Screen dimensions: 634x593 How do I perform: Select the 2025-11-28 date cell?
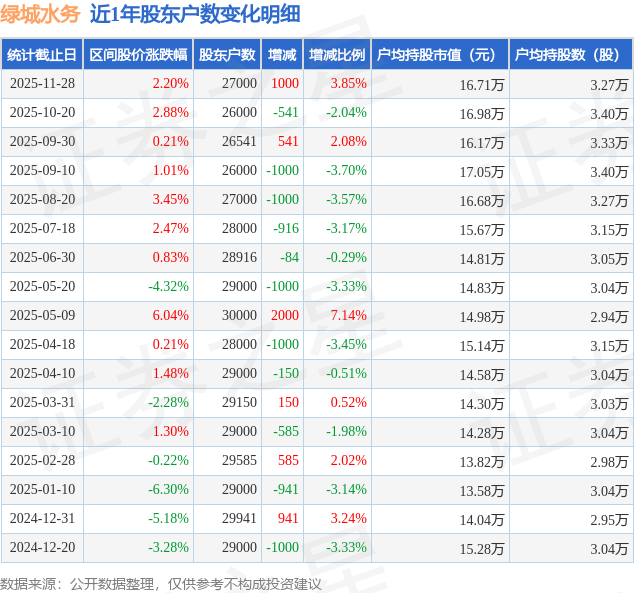tap(42, 84)
